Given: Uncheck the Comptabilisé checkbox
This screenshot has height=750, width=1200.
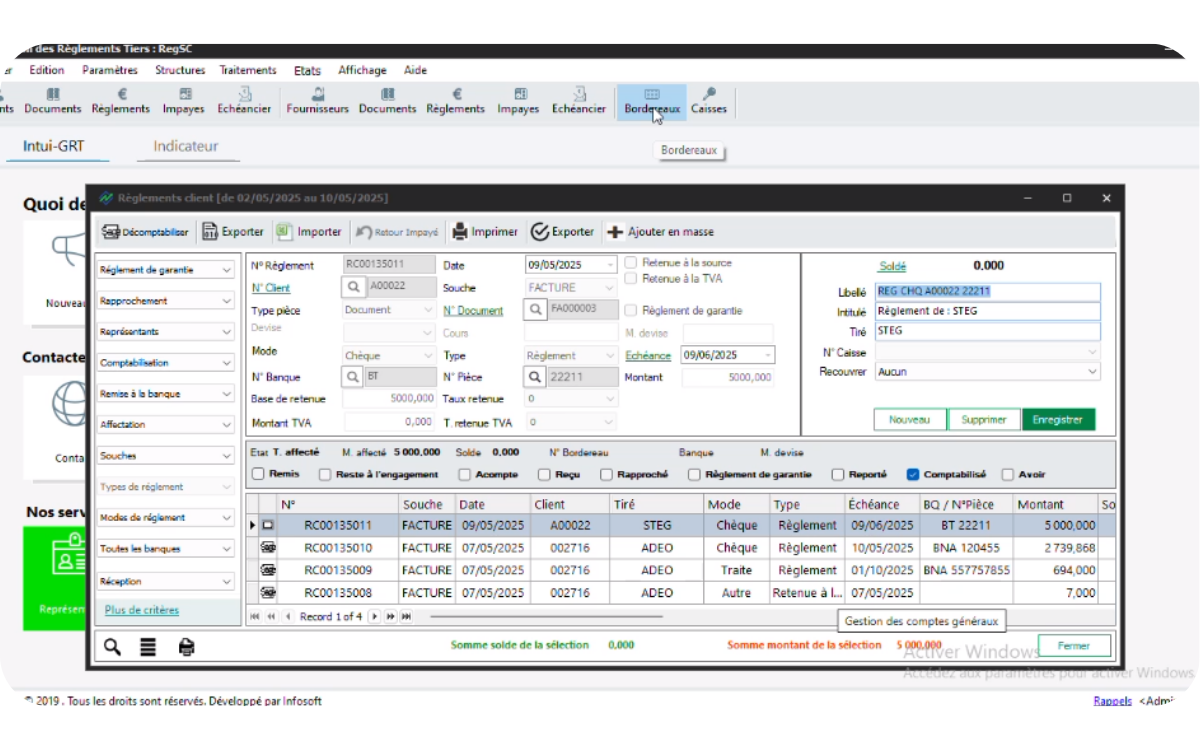Looking at the screenshot, I should pyautogui.click(x=913, y=474).
